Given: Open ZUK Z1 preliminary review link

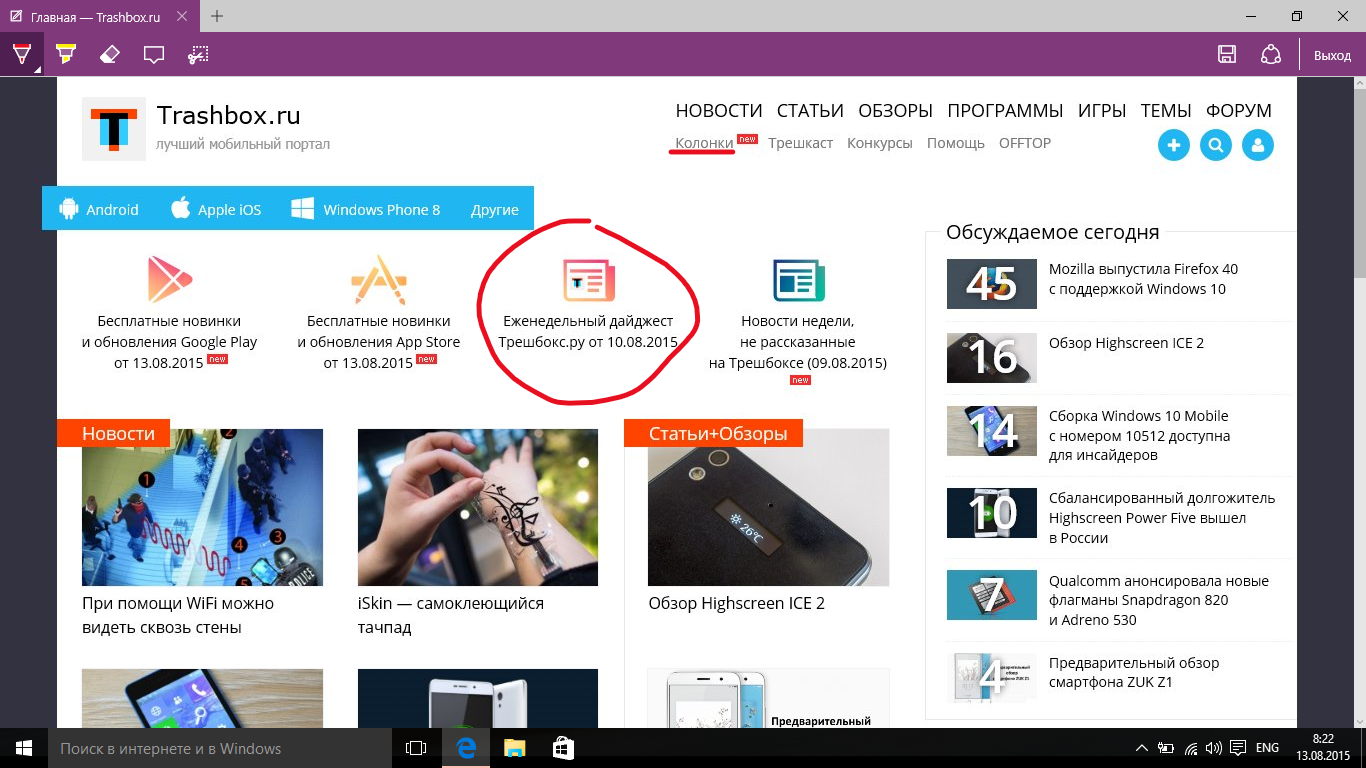Looking at the screenshot, I should tap(1134, 672).
